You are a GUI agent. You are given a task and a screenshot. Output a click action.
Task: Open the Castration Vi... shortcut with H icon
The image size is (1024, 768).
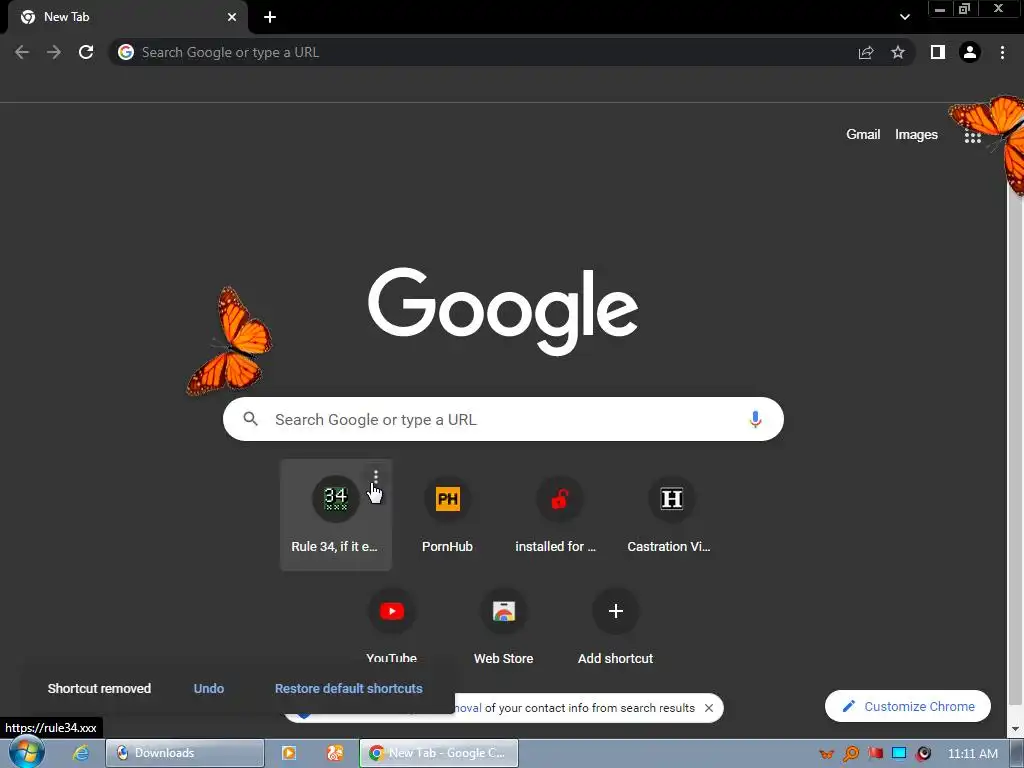tap(671, 515)
